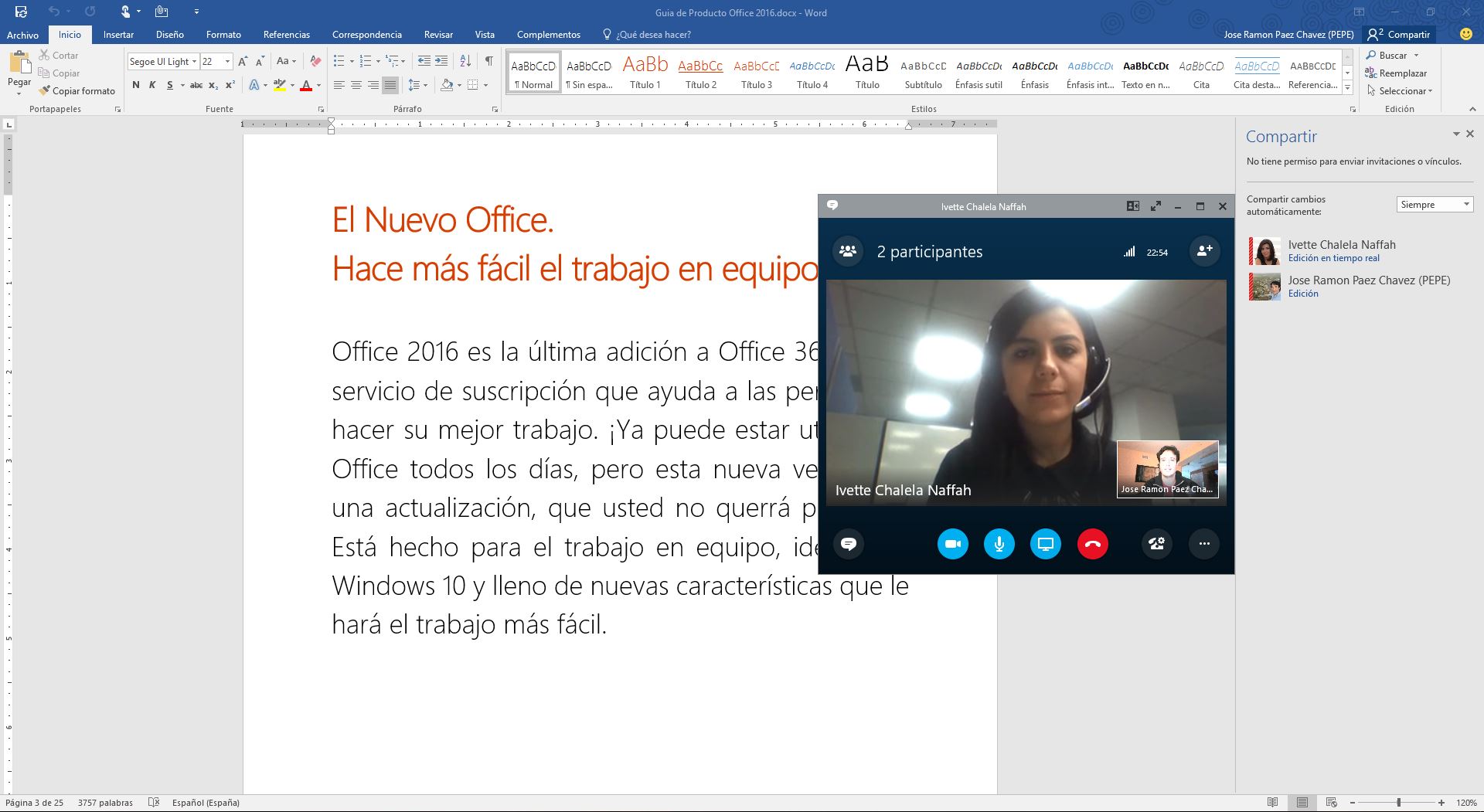Toggle bold formatting

(x=135, y=85)
